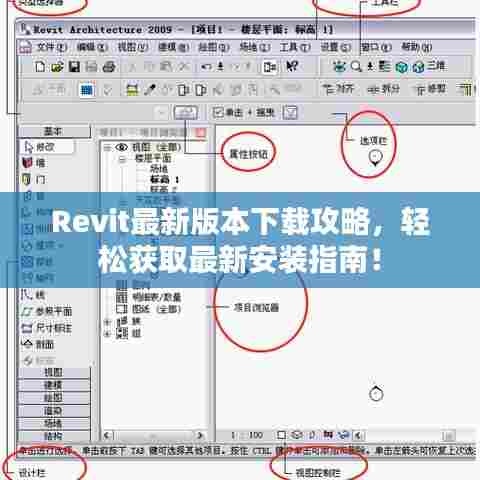
Task: Select the 参照平面 reference plane tool
Action: point(46,311)
